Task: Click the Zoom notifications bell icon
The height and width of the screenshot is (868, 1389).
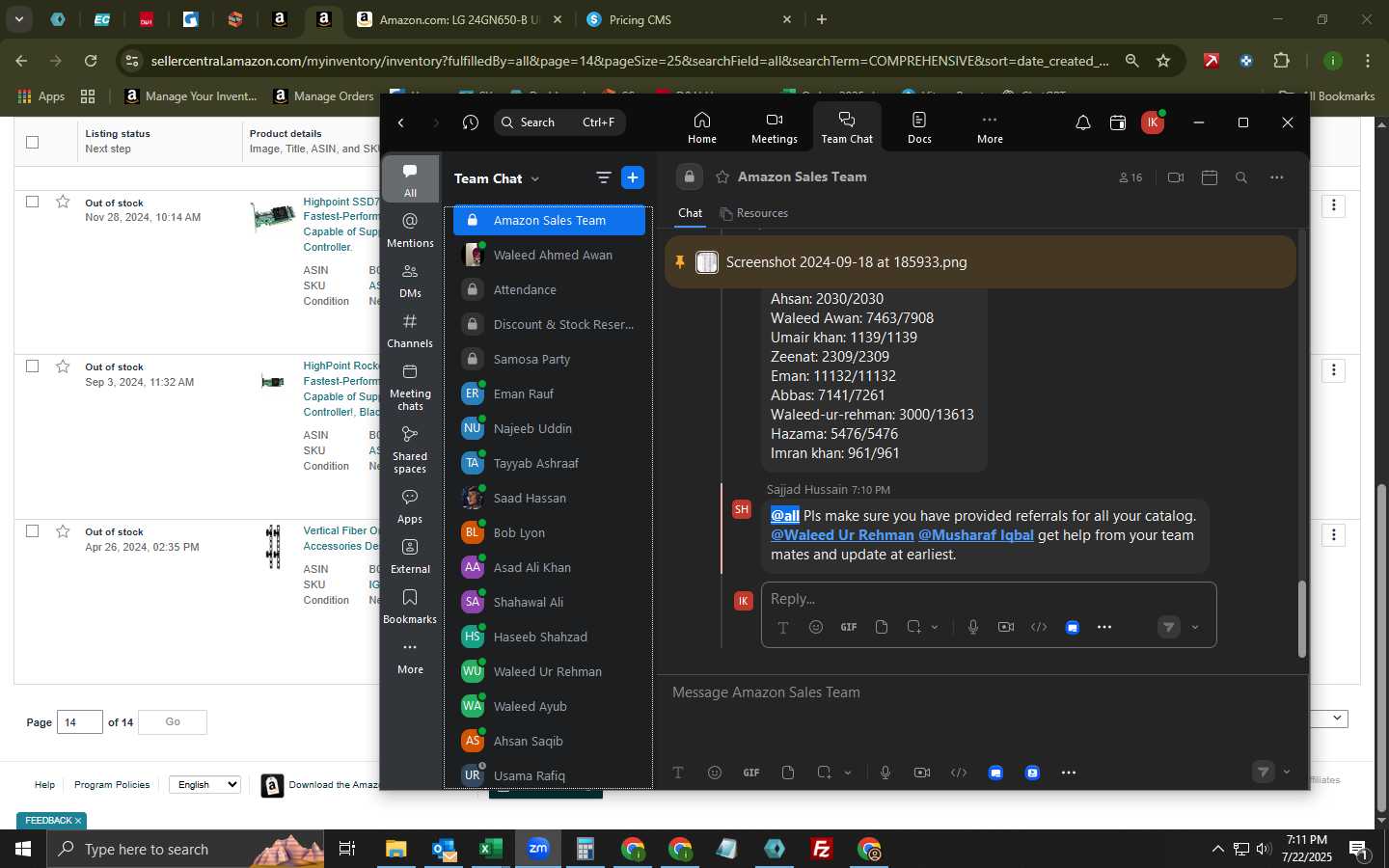Action: click(x=1082, y=122)
